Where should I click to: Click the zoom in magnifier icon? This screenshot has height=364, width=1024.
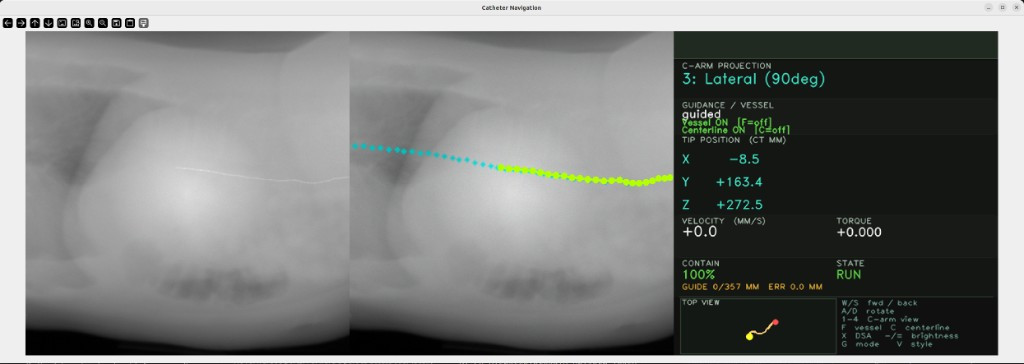point(89,23)
